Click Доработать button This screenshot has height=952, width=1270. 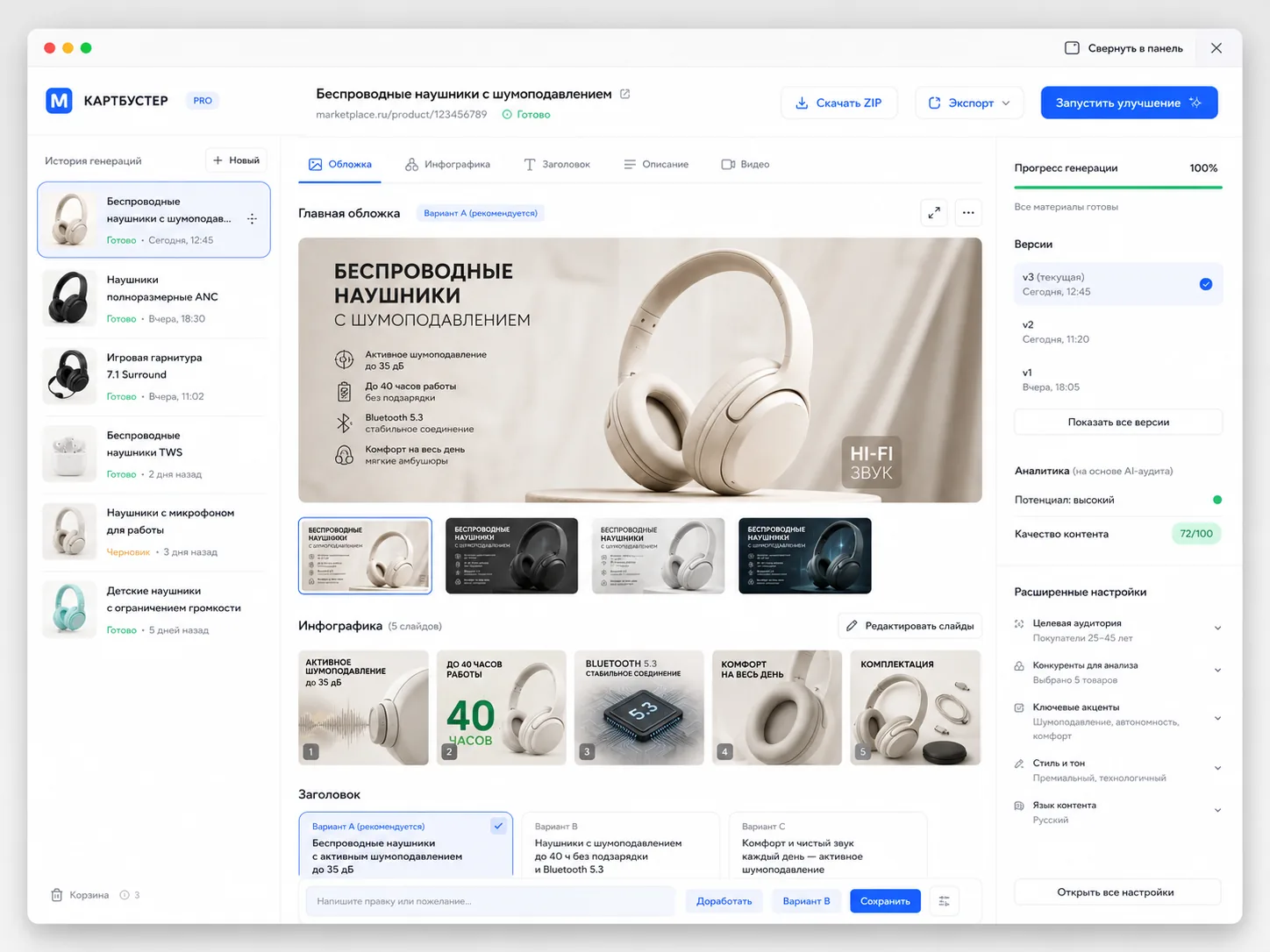[x=724, y=901]
